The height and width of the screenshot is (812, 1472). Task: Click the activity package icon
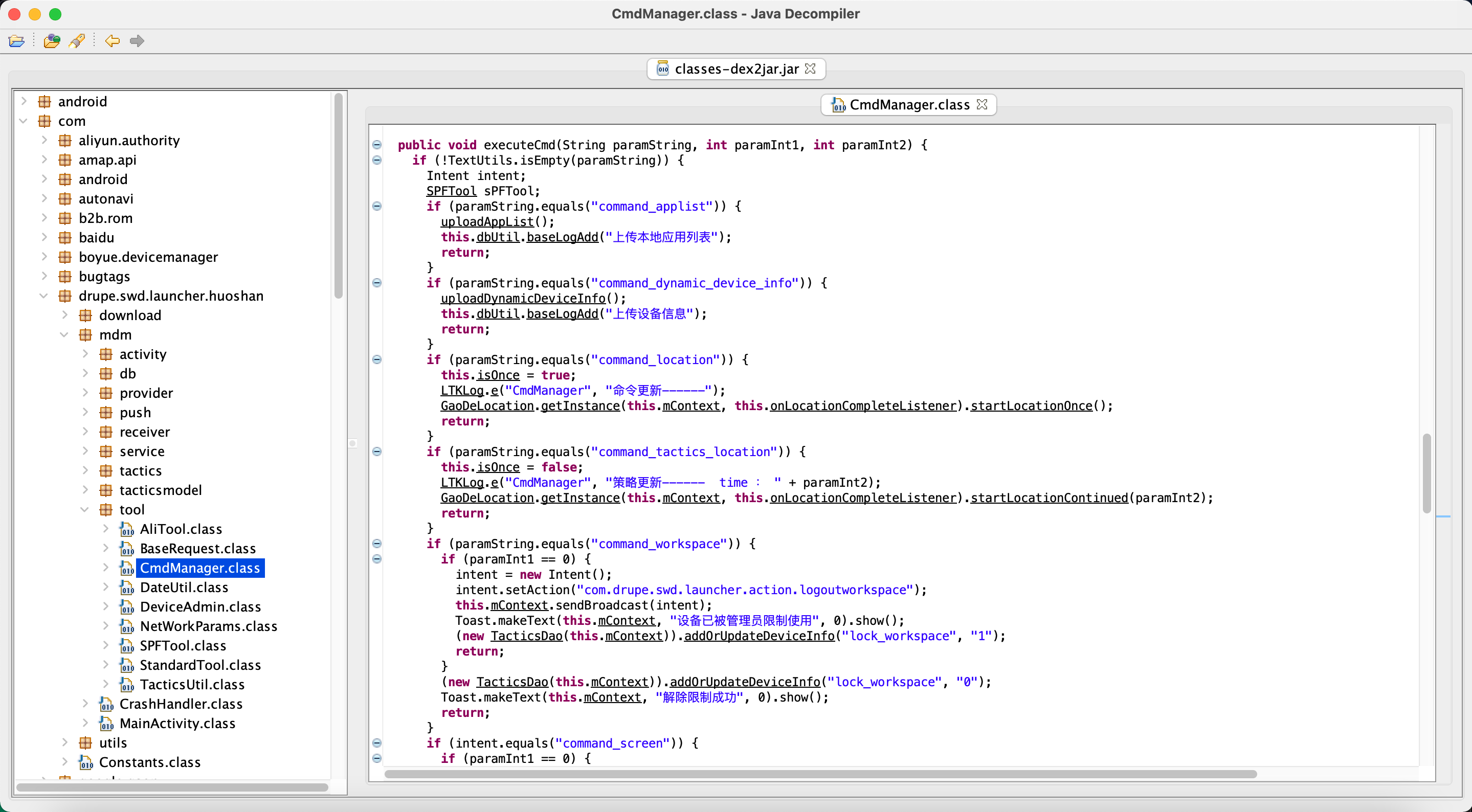coord(106,354)
